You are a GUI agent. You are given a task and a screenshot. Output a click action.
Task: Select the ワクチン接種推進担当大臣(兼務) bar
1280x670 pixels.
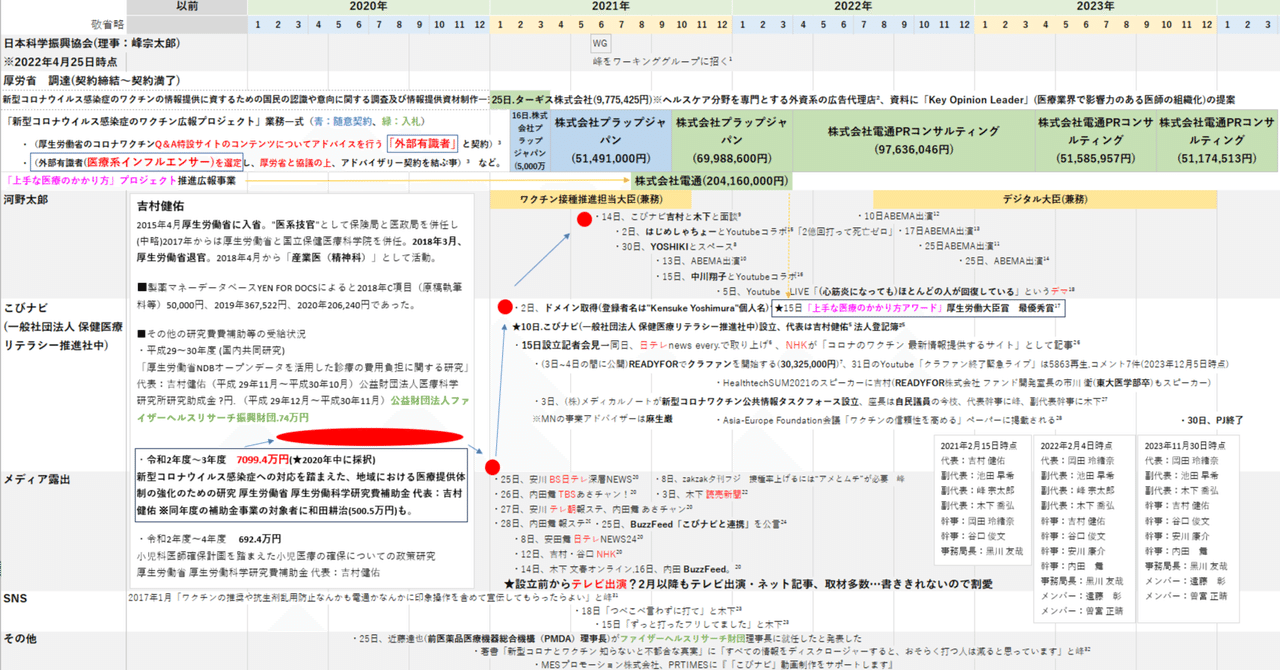tap(590, 199)
